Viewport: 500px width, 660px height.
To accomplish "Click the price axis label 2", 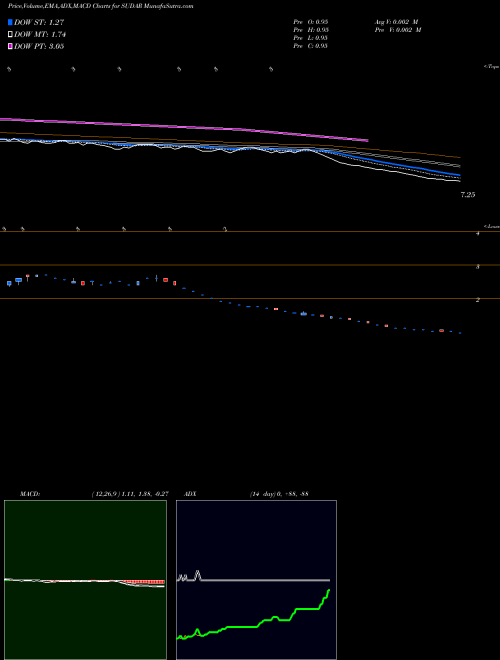I will 478,300.
